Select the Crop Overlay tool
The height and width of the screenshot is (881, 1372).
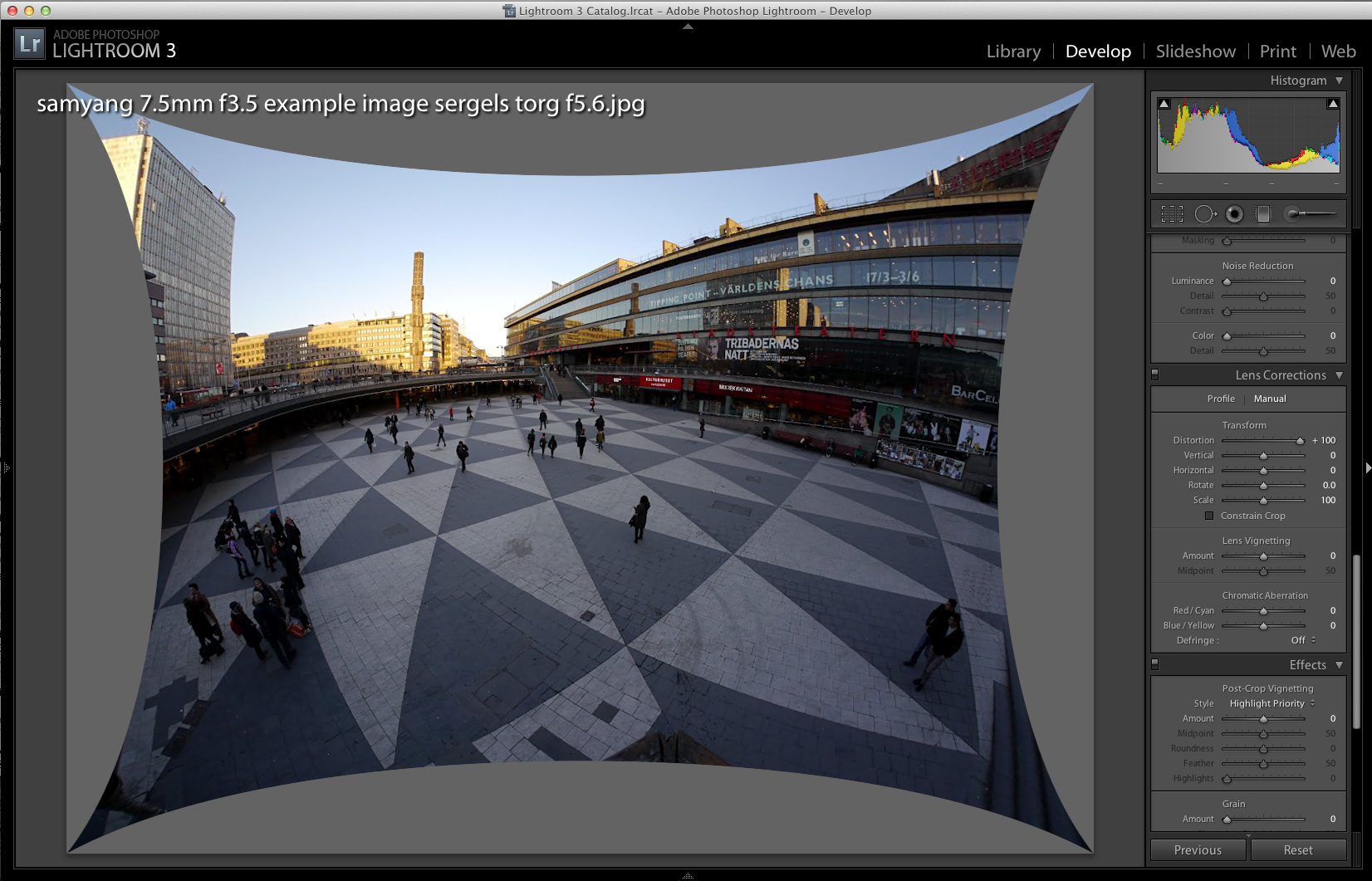coord(1172,214)
